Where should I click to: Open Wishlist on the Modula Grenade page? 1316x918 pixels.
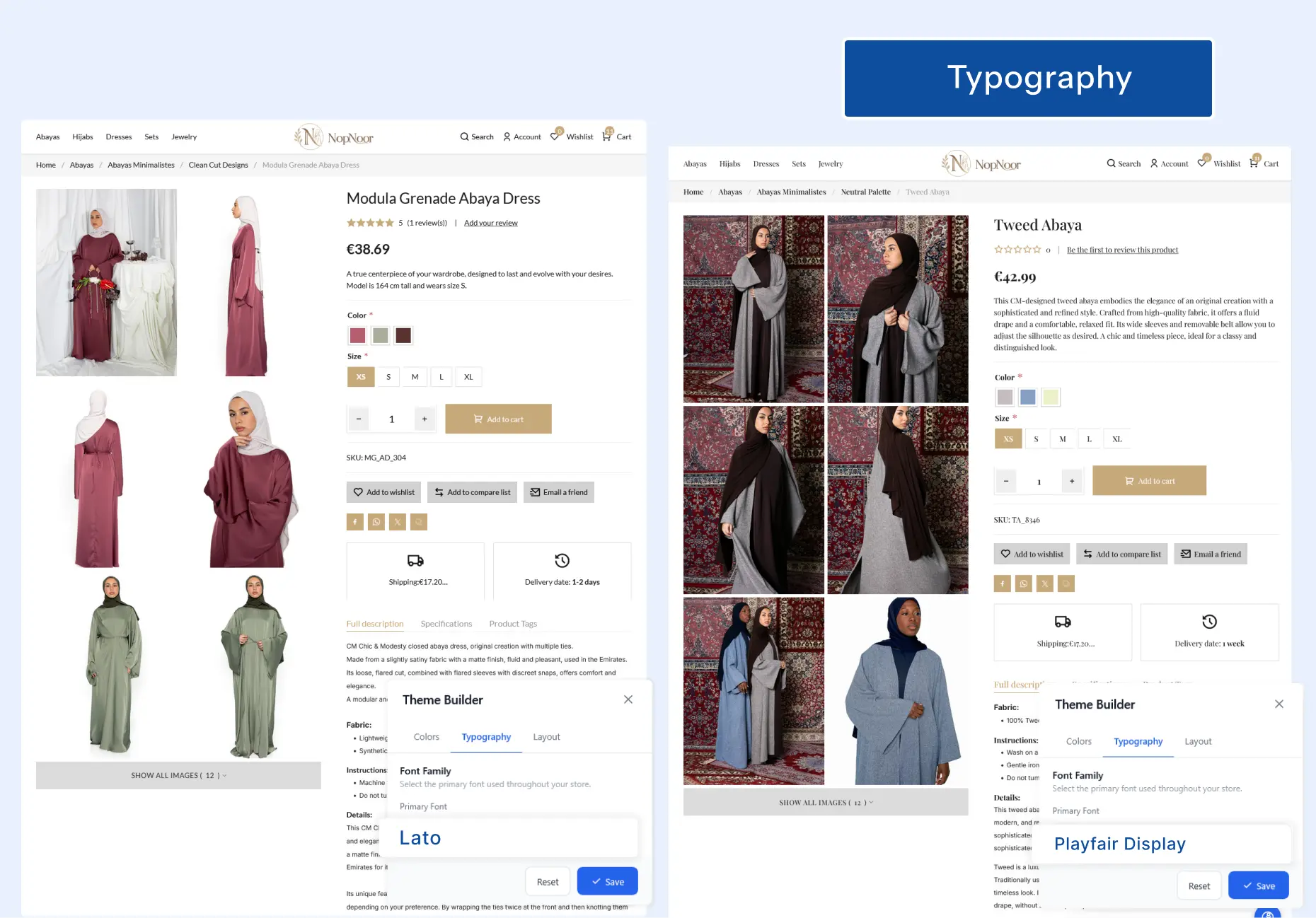[572, 136]
